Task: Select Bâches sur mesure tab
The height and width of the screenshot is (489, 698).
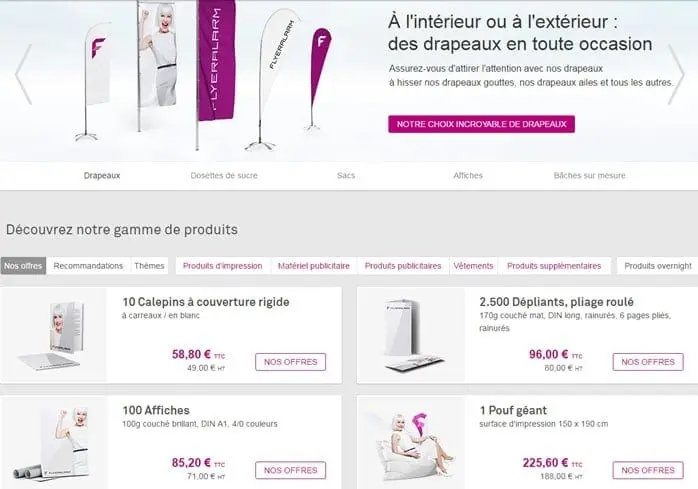Action: pyautogui.click(x=589, y=175)
